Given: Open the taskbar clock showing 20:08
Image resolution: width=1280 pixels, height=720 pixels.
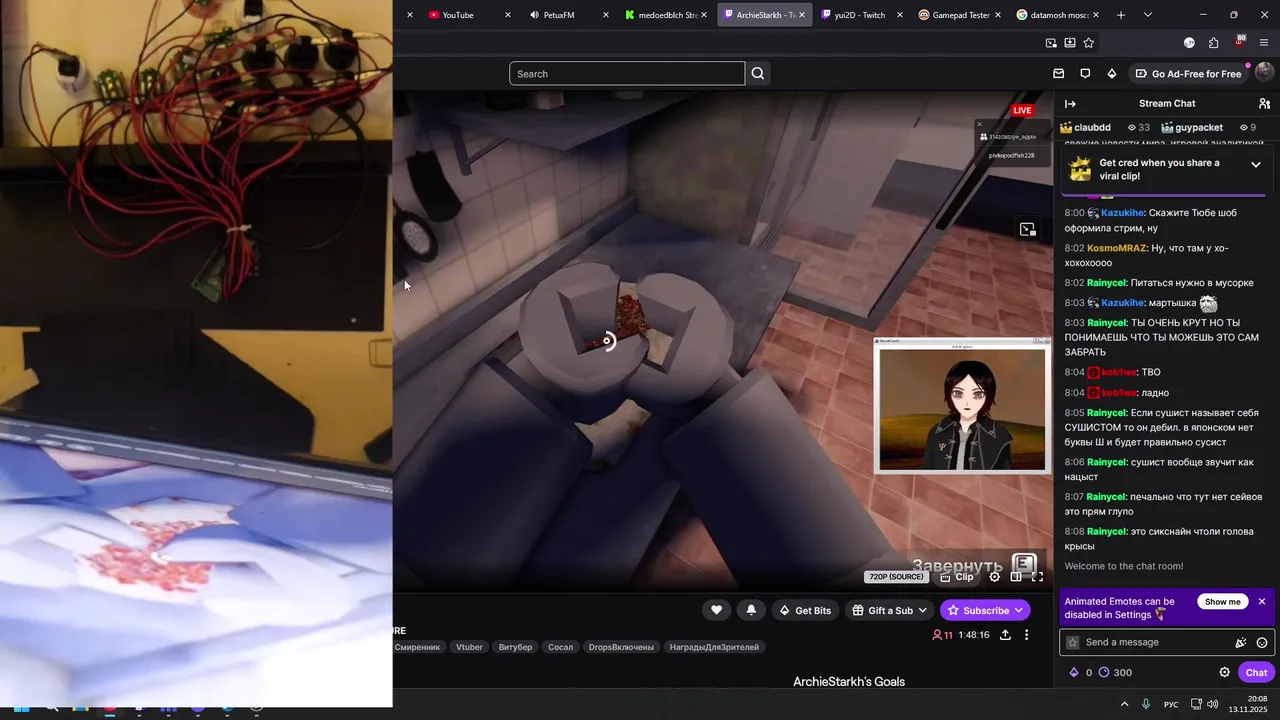Looking at the screenshot, I should click(1250, 704).
